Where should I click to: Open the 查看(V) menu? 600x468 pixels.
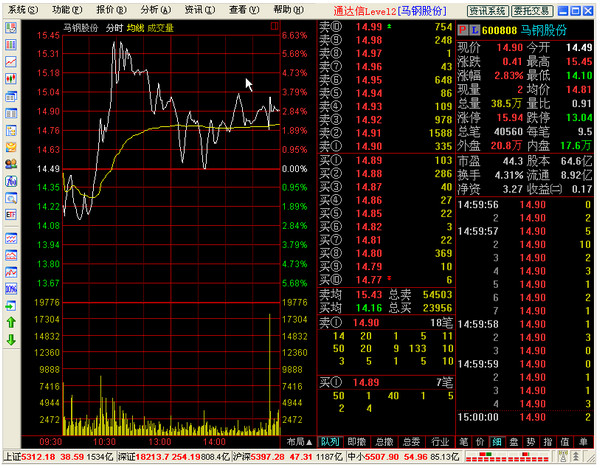click(244, 10)
